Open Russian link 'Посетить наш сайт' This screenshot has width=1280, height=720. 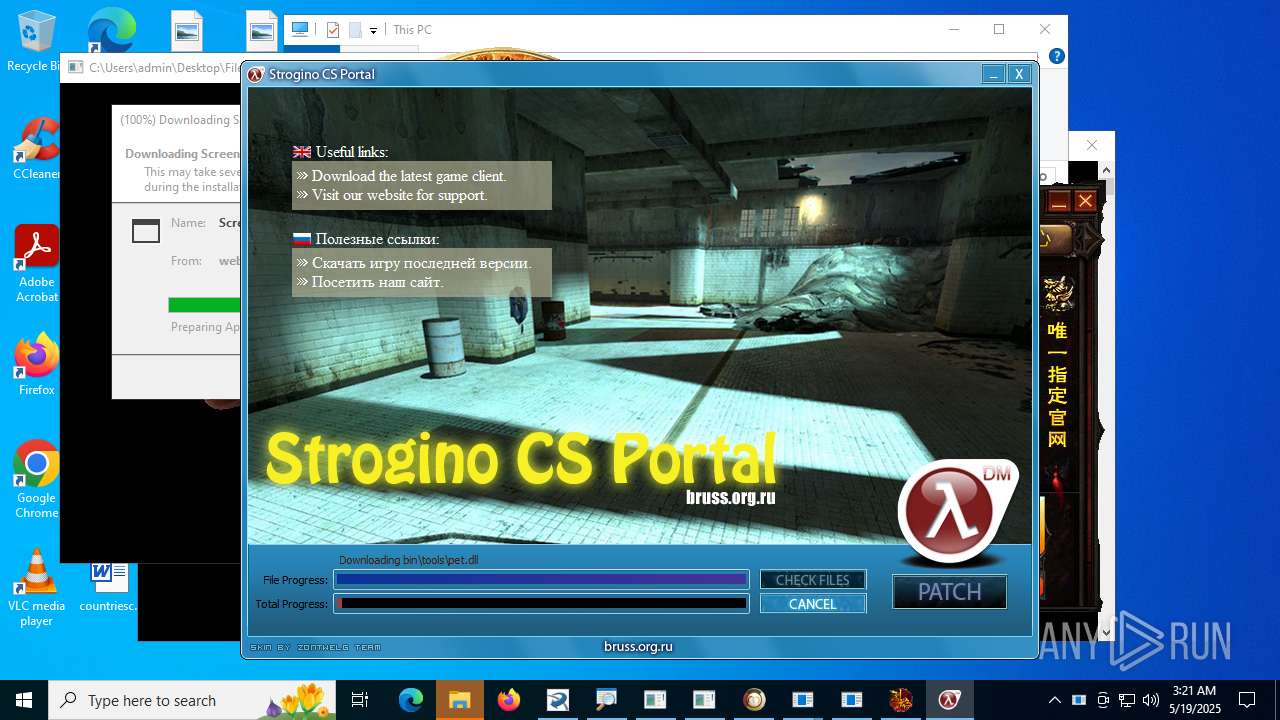tap(377, 282)
